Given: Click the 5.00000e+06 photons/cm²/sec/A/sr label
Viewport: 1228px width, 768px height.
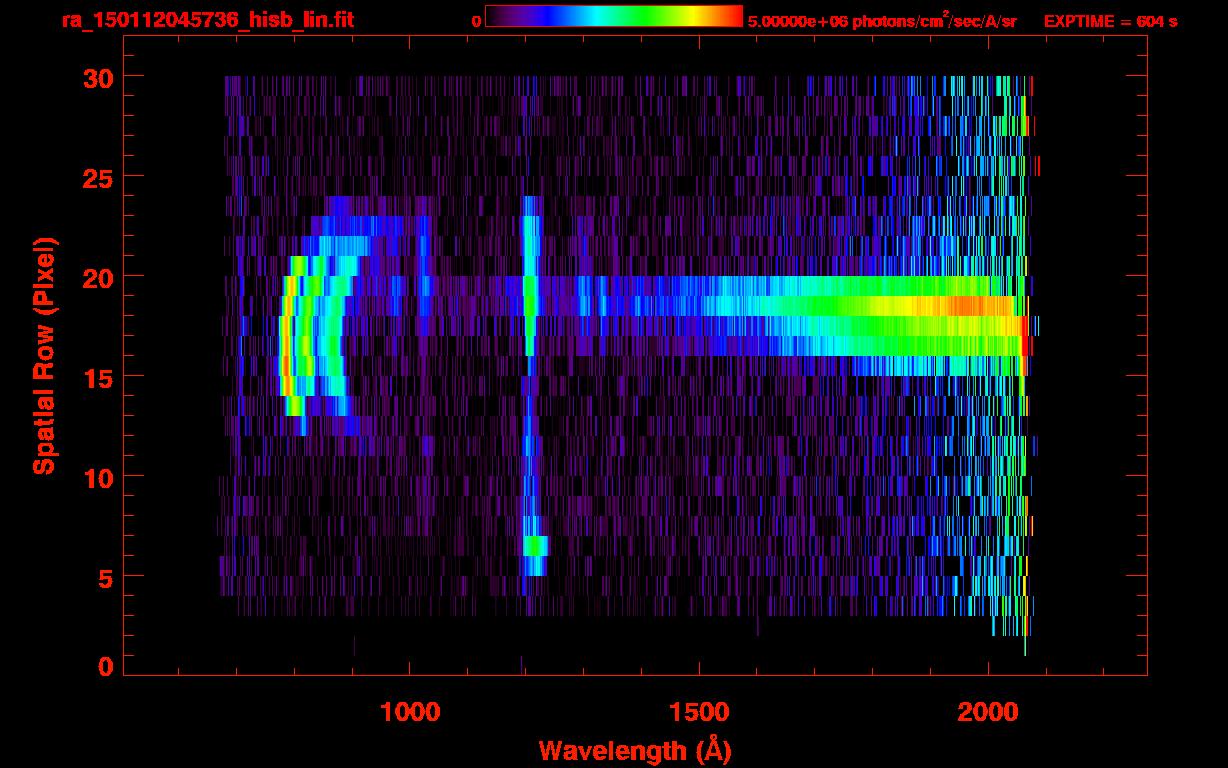Looking at the screenshot, I should click(x=883, y=20).
